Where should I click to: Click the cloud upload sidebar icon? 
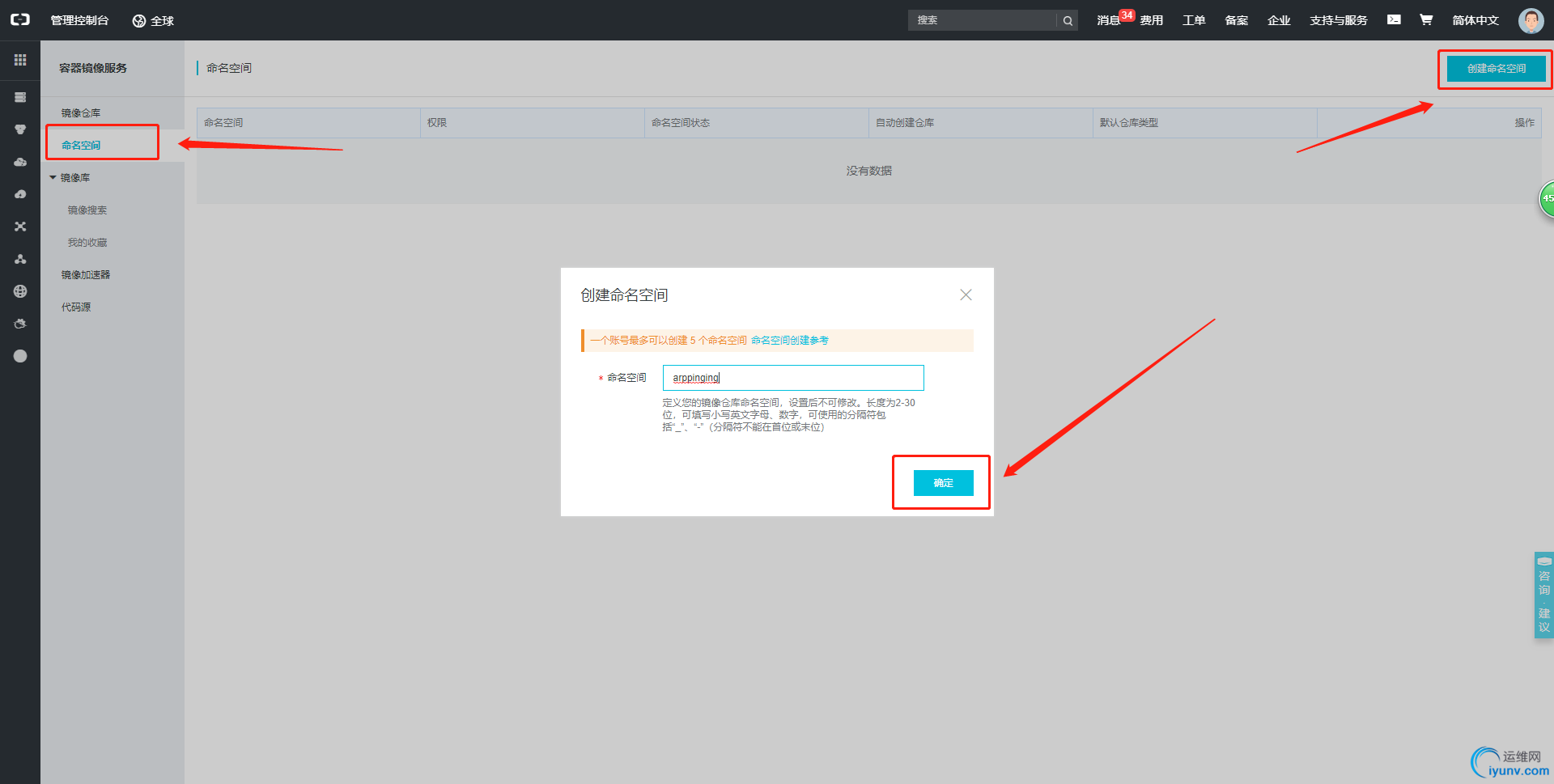coord(20,194)
